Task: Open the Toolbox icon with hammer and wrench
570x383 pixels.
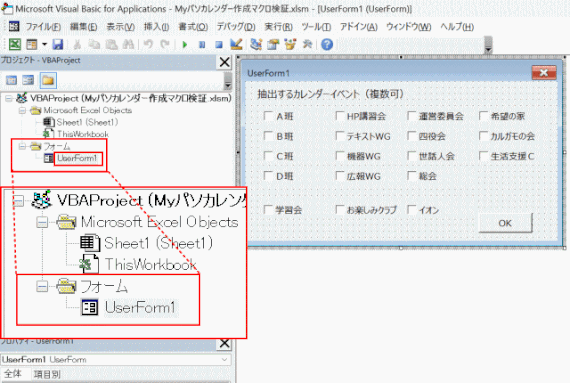Action: click(x=308, y=44)
